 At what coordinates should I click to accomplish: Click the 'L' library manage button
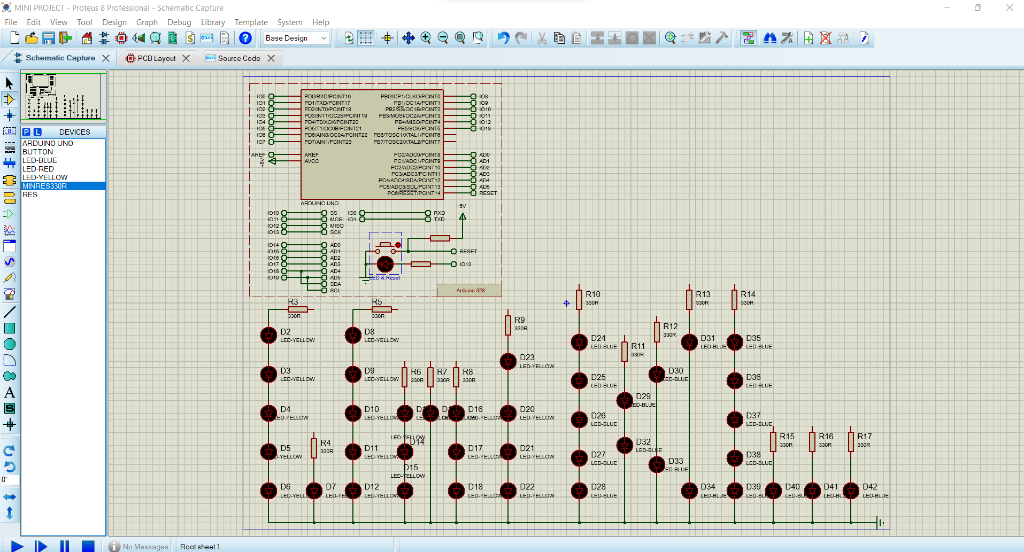pos(37,132)
